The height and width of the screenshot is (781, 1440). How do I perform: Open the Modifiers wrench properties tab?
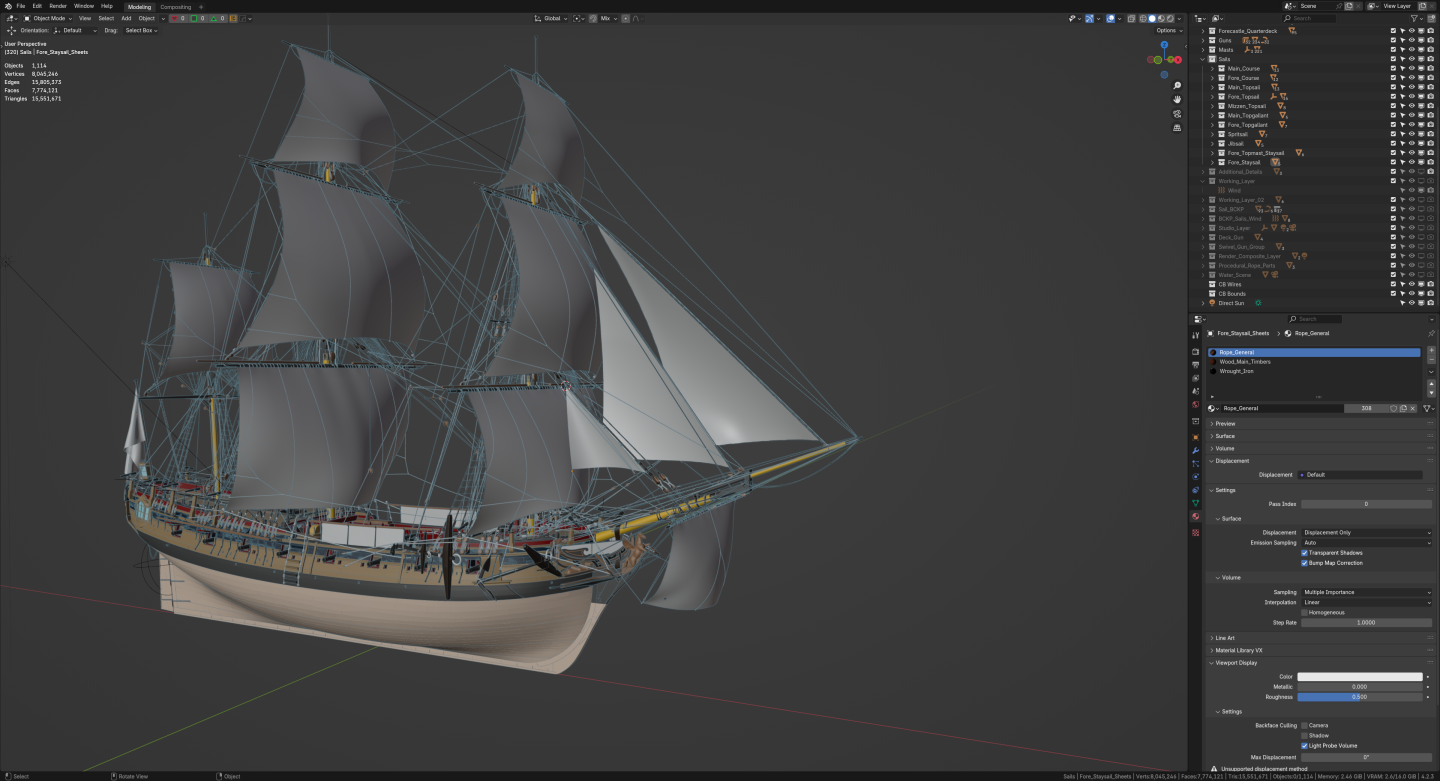pos(1195,450)
